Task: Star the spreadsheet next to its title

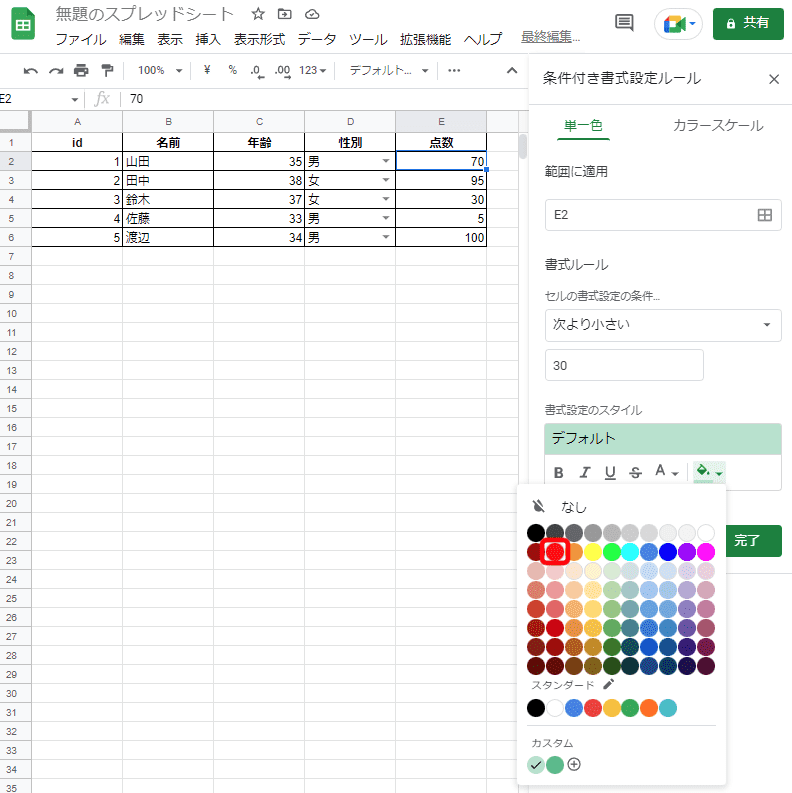Action: [x=258, y=14]
